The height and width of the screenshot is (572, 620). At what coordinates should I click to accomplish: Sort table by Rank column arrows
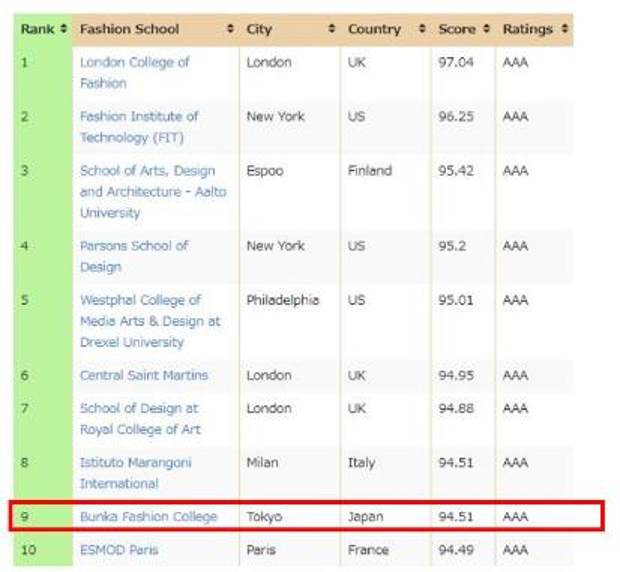[63, 29]
